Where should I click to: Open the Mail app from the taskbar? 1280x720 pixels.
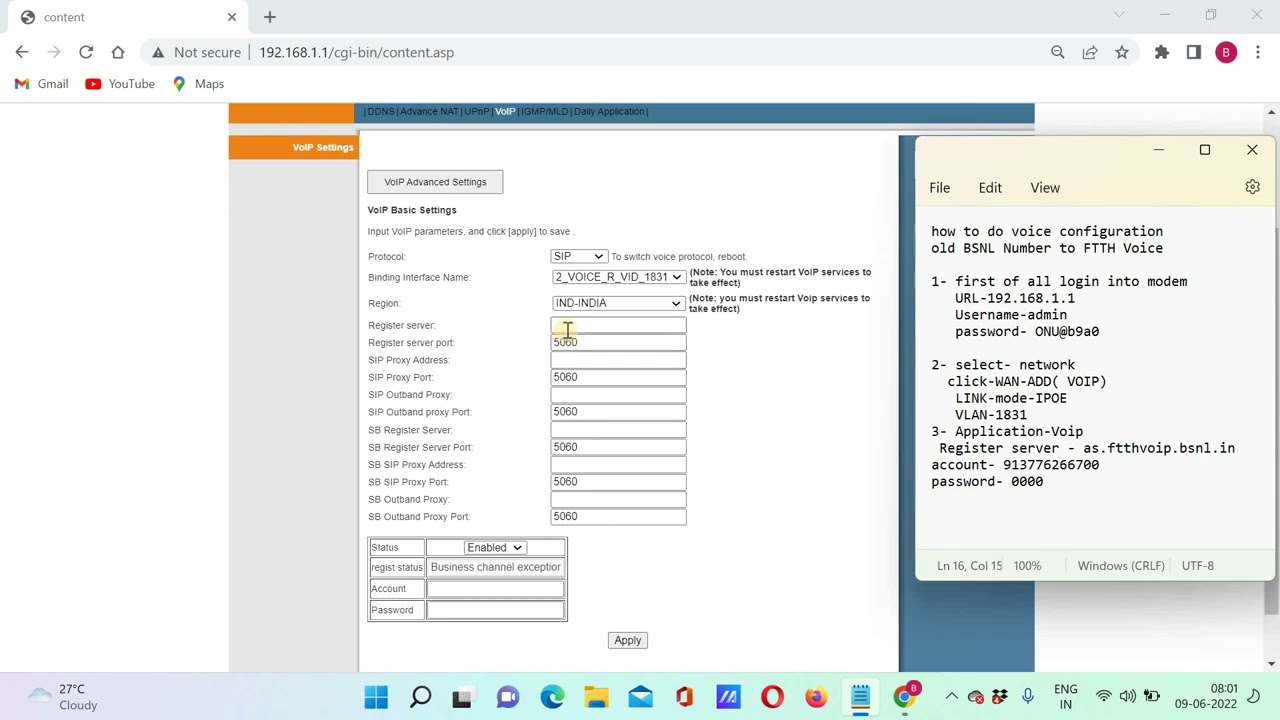click(x=640, y=697)
